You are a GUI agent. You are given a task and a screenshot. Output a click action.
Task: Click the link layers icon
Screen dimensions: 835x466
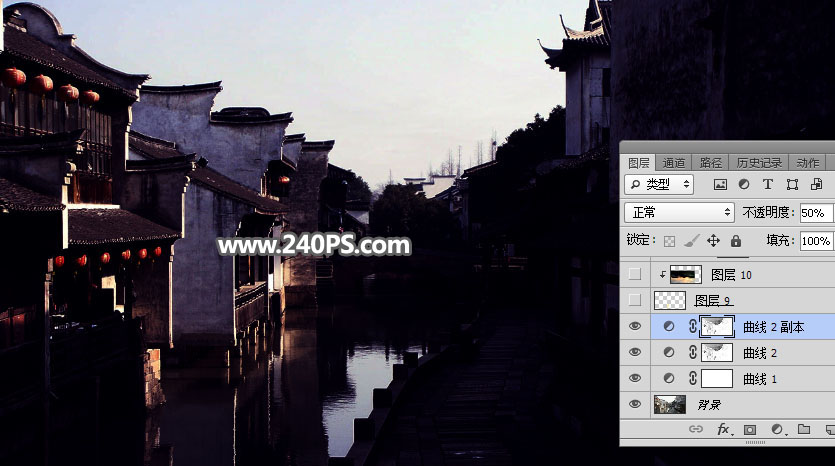coord(696,429)
